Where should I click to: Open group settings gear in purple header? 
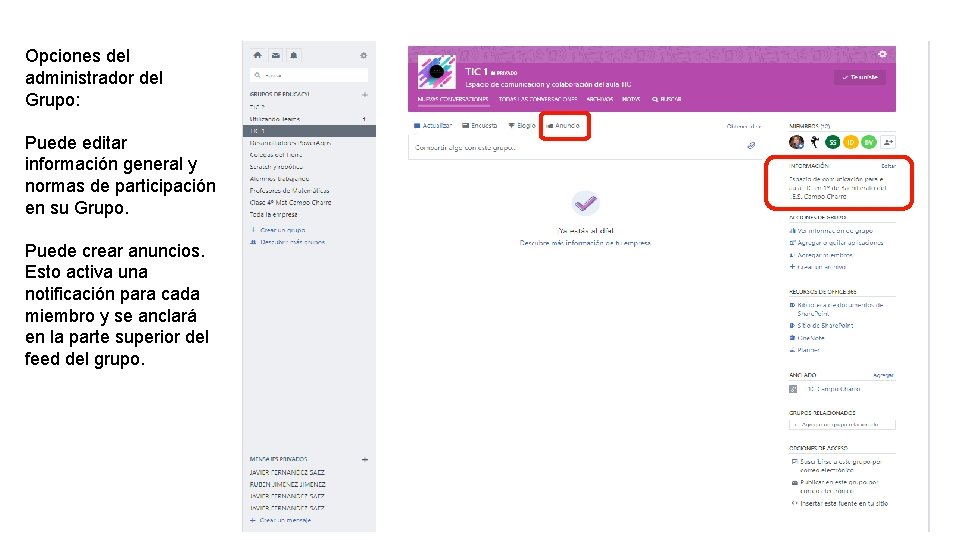coord(882,54)
